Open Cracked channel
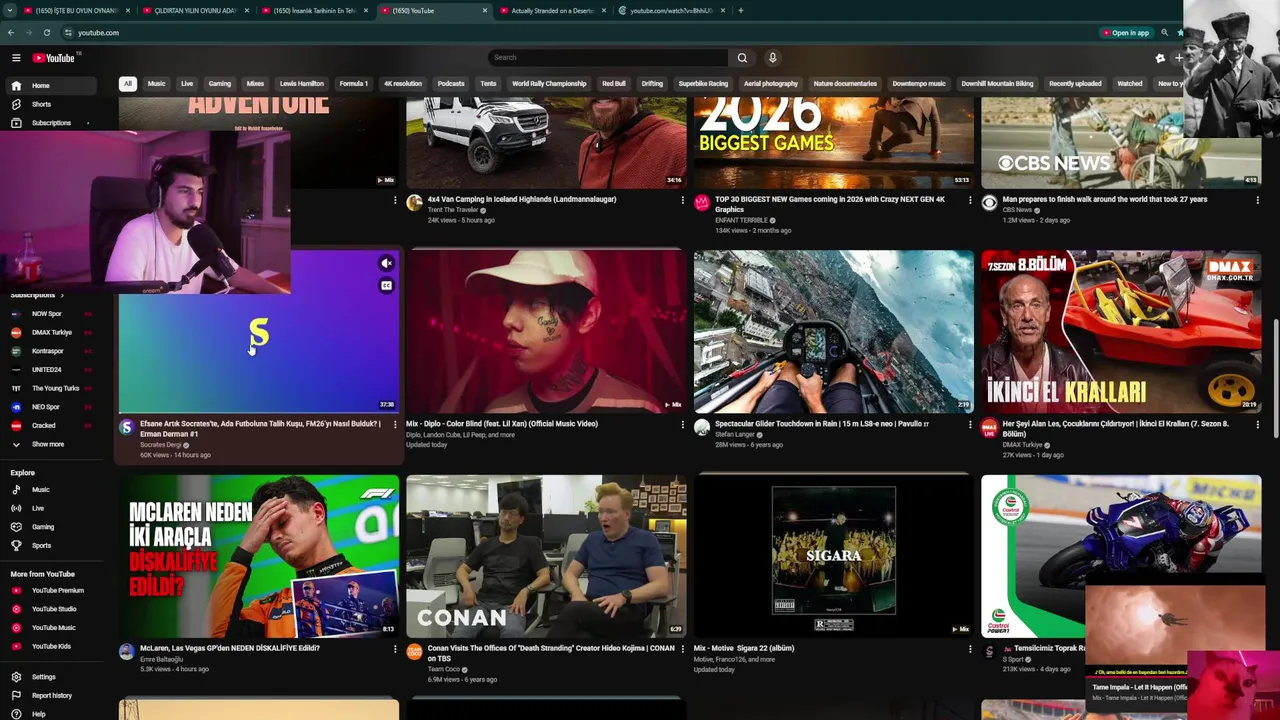1280x720 pixels. (44, 425)
